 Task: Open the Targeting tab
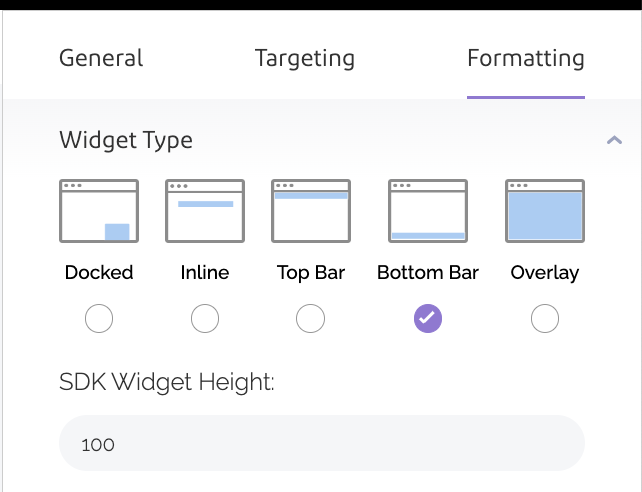(x=304, y=58)
